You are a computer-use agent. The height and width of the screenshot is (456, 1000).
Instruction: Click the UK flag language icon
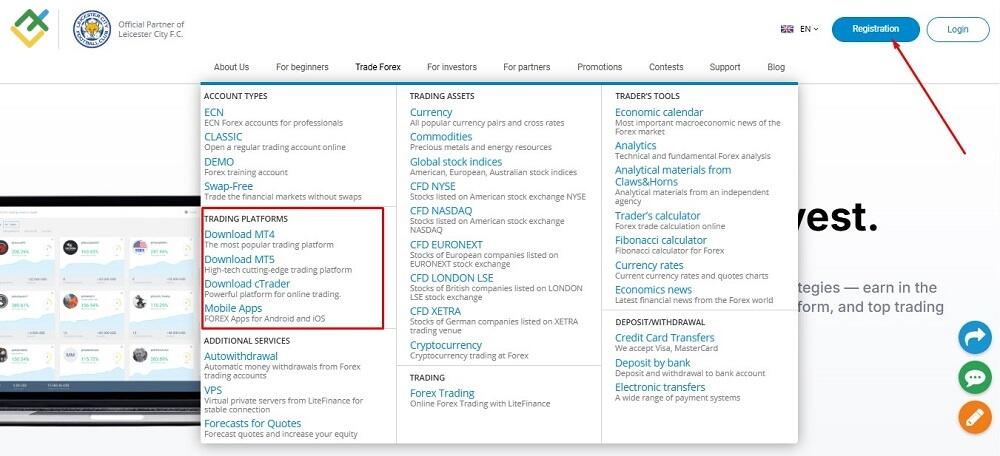787,29
